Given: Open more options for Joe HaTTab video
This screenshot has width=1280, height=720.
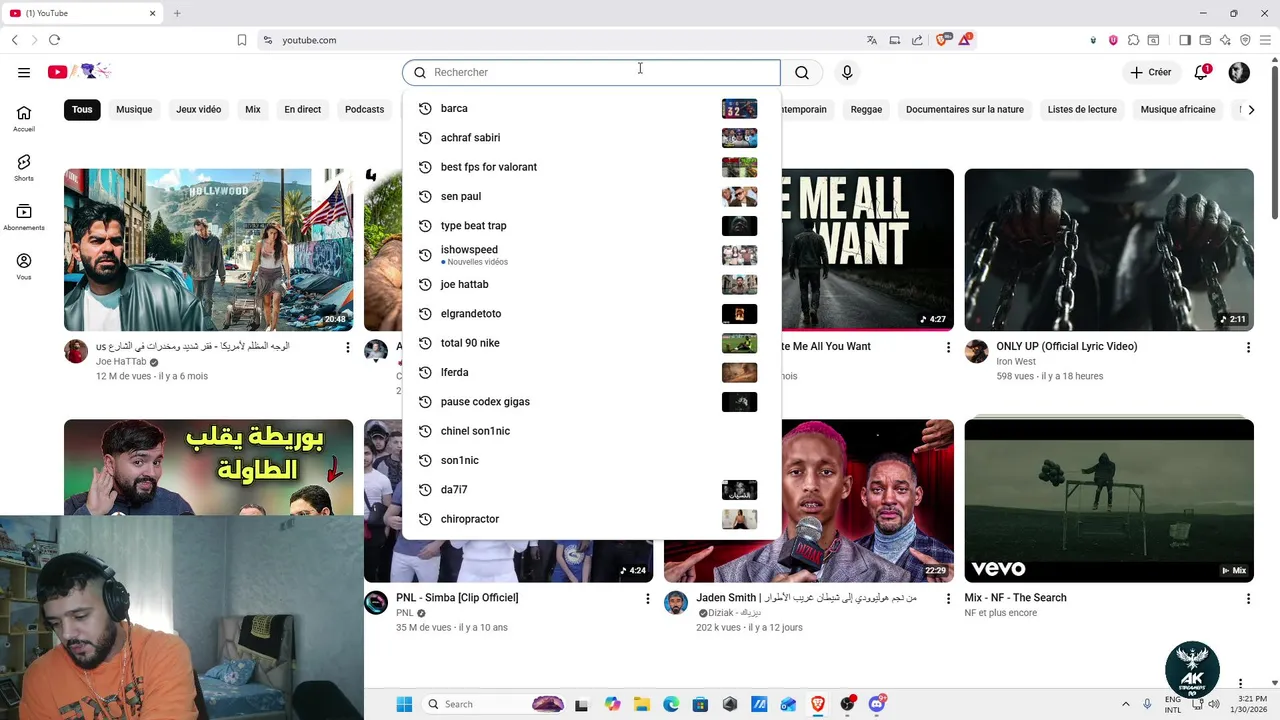Looking at the screenshot, I should pyautogui.click(x=348, y=347).
